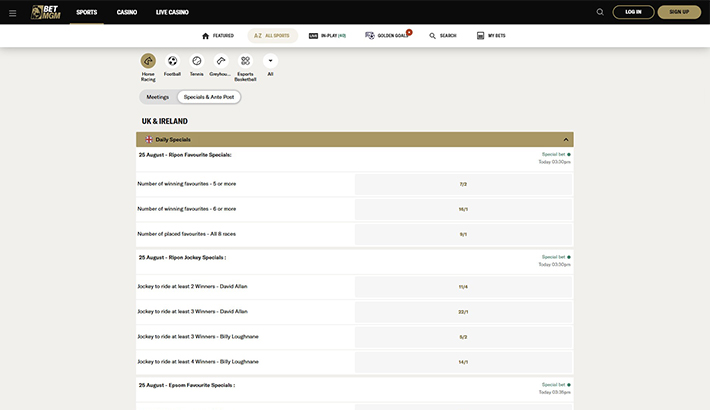Open the A-Z All Sports menu

[272, 36]
